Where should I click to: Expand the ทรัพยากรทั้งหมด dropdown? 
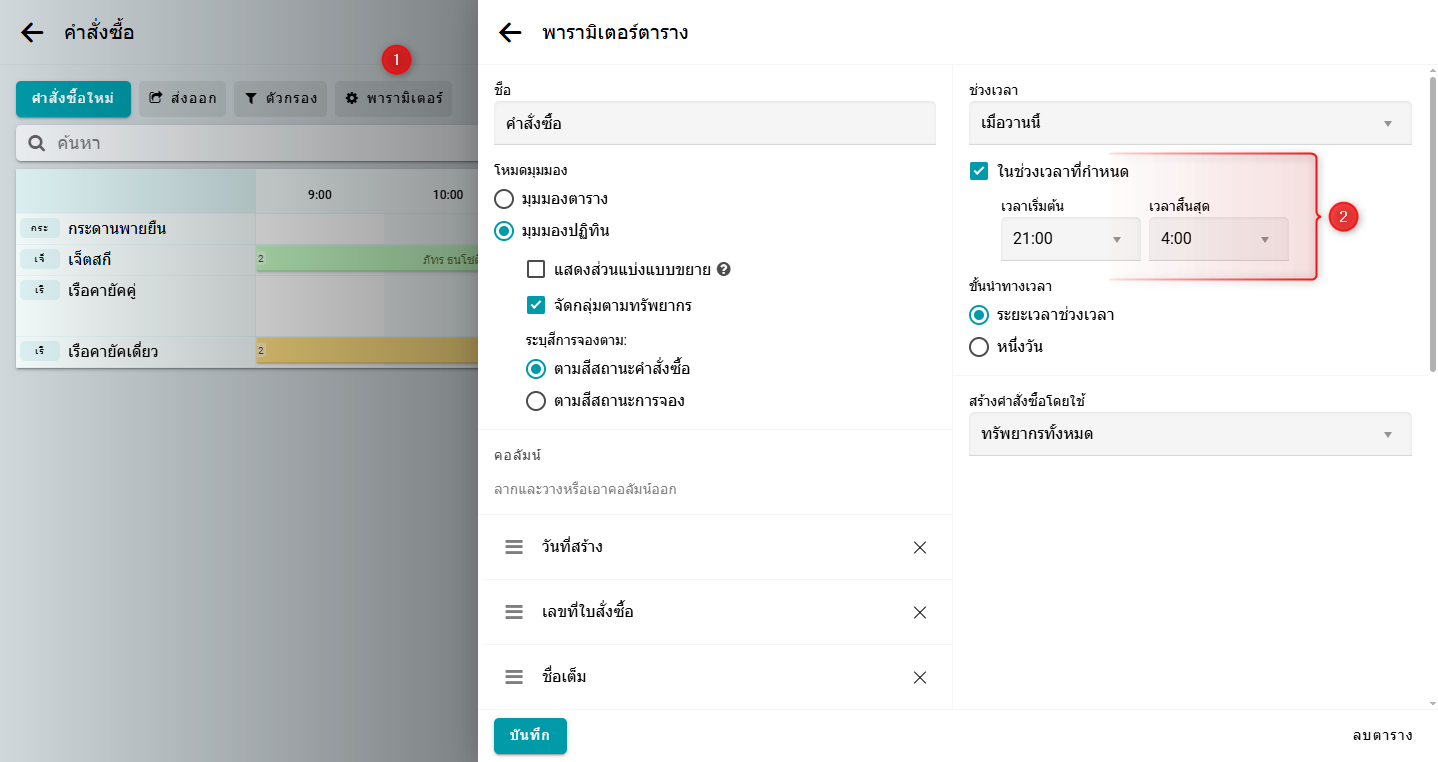1190,434
